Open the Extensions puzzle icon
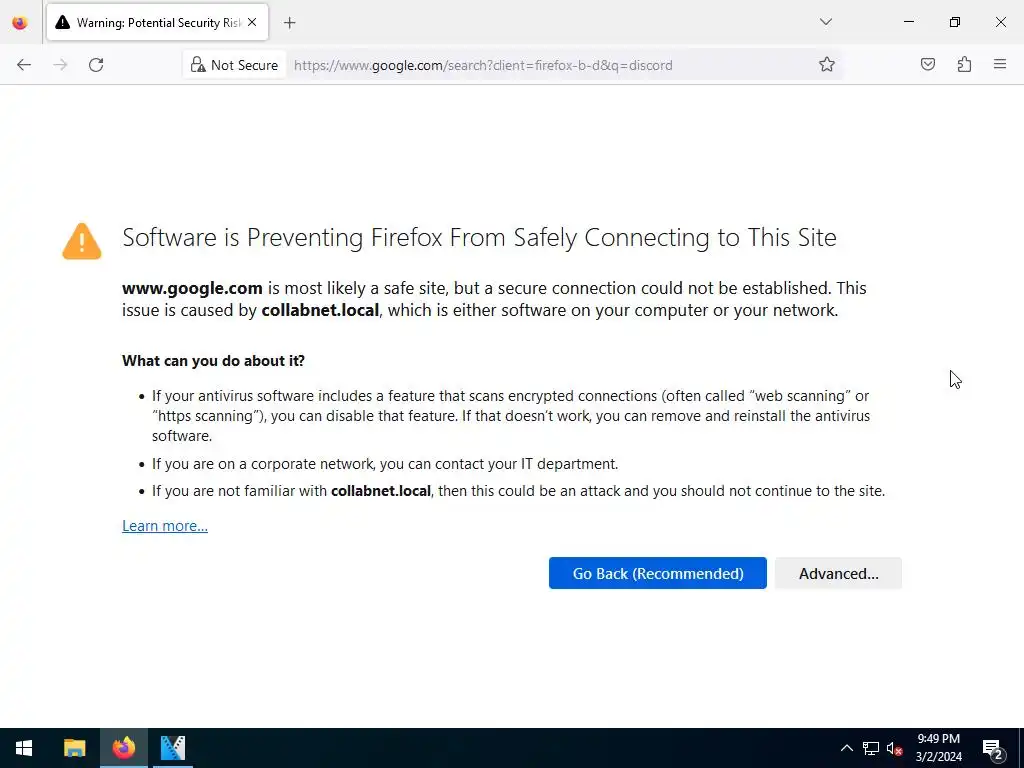The height and width of the screenshot is (768, 1024). pyautogui.click(x=964, y=65)
